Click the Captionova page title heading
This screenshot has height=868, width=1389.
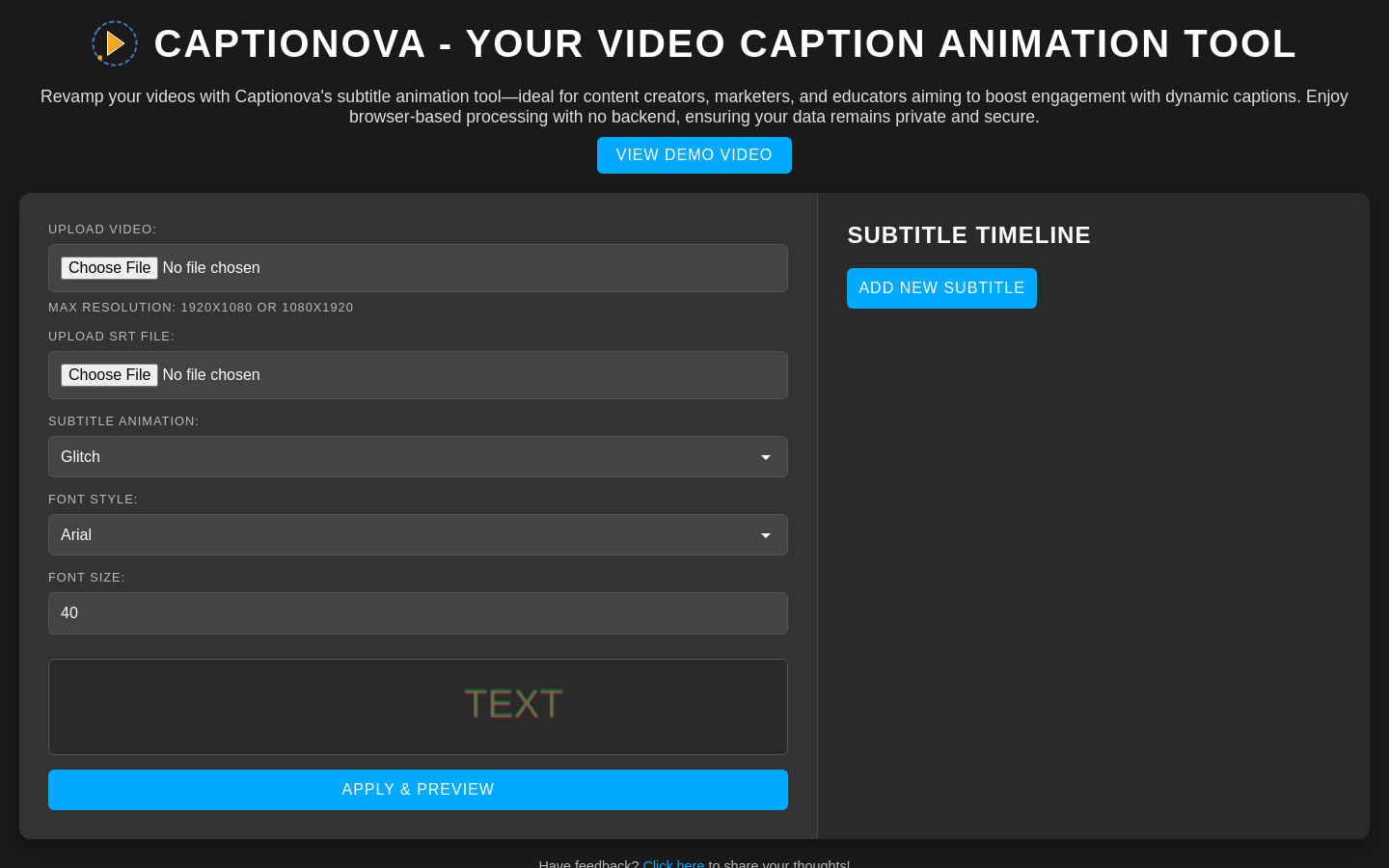pyautogui.click(x=724, y=44)
